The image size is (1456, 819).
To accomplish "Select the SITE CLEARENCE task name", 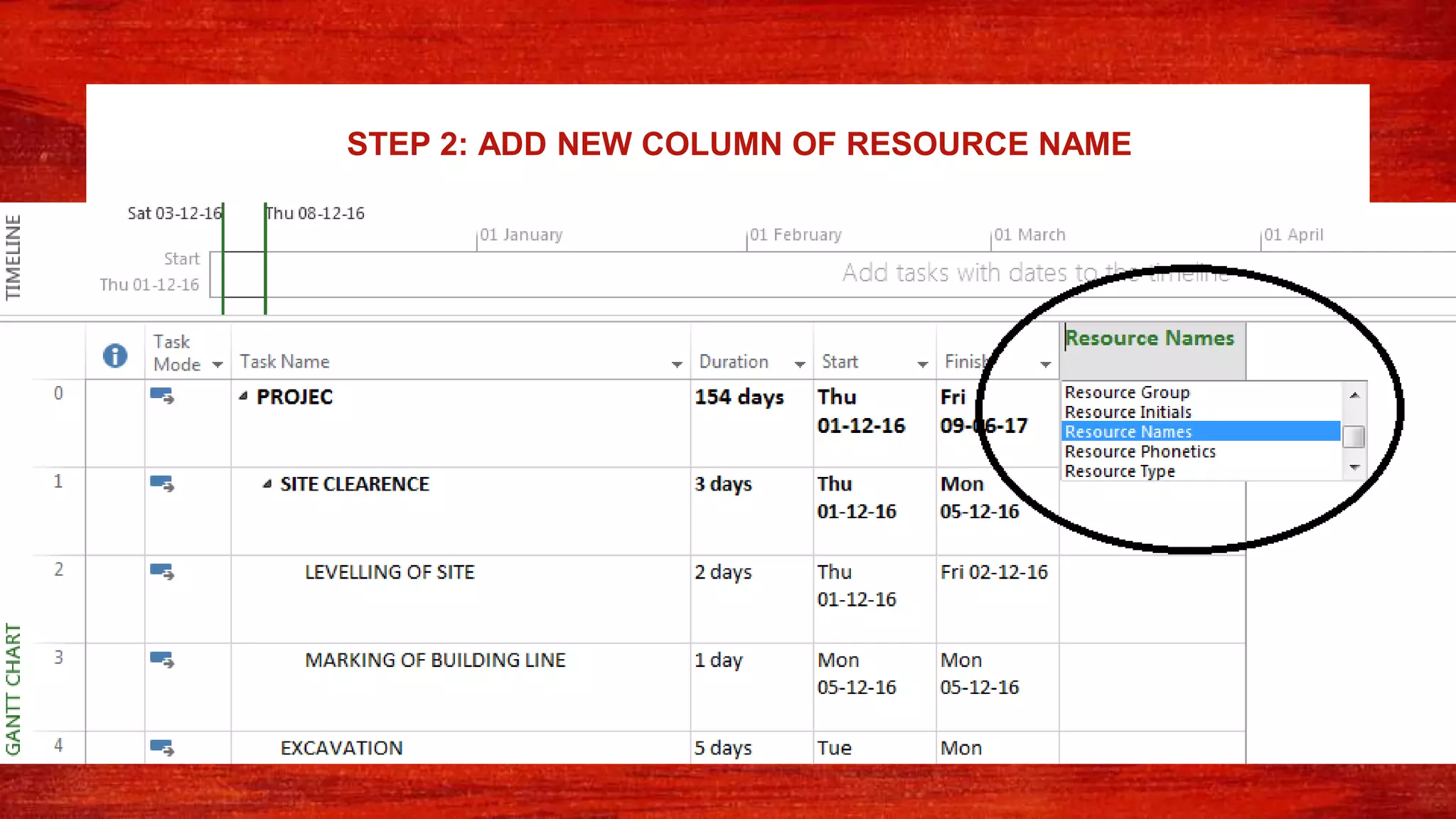I will (355, 484).
